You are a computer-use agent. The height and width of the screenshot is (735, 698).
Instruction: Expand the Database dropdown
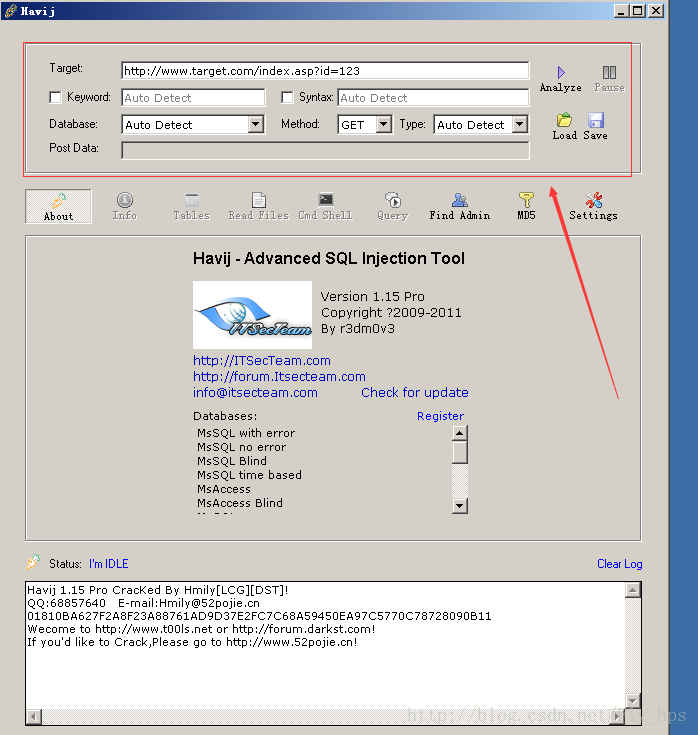[255, 125]
